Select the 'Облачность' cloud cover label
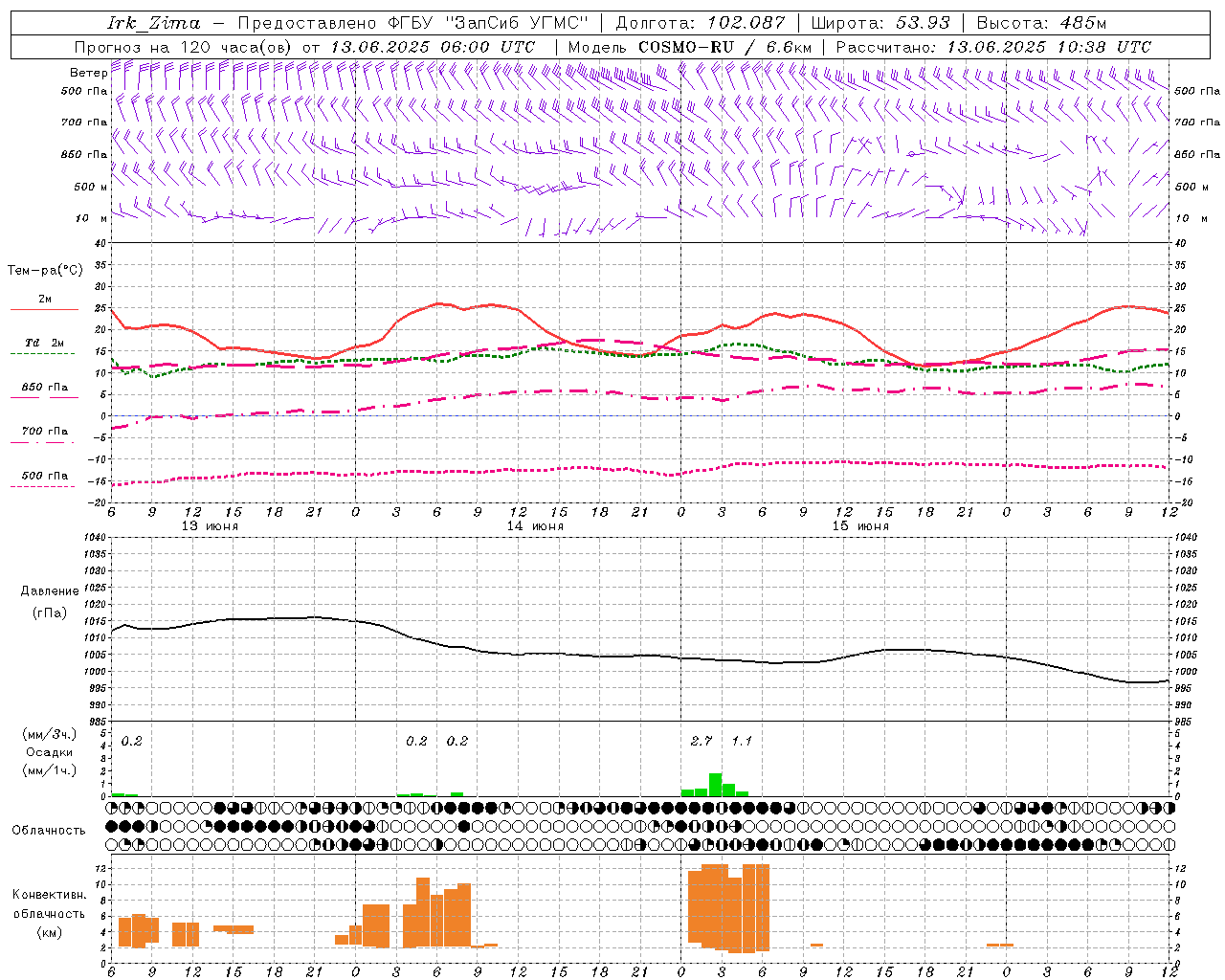The width and height of the screenshot is (1225, 980). pyautogui.click(x=49, y=831)
